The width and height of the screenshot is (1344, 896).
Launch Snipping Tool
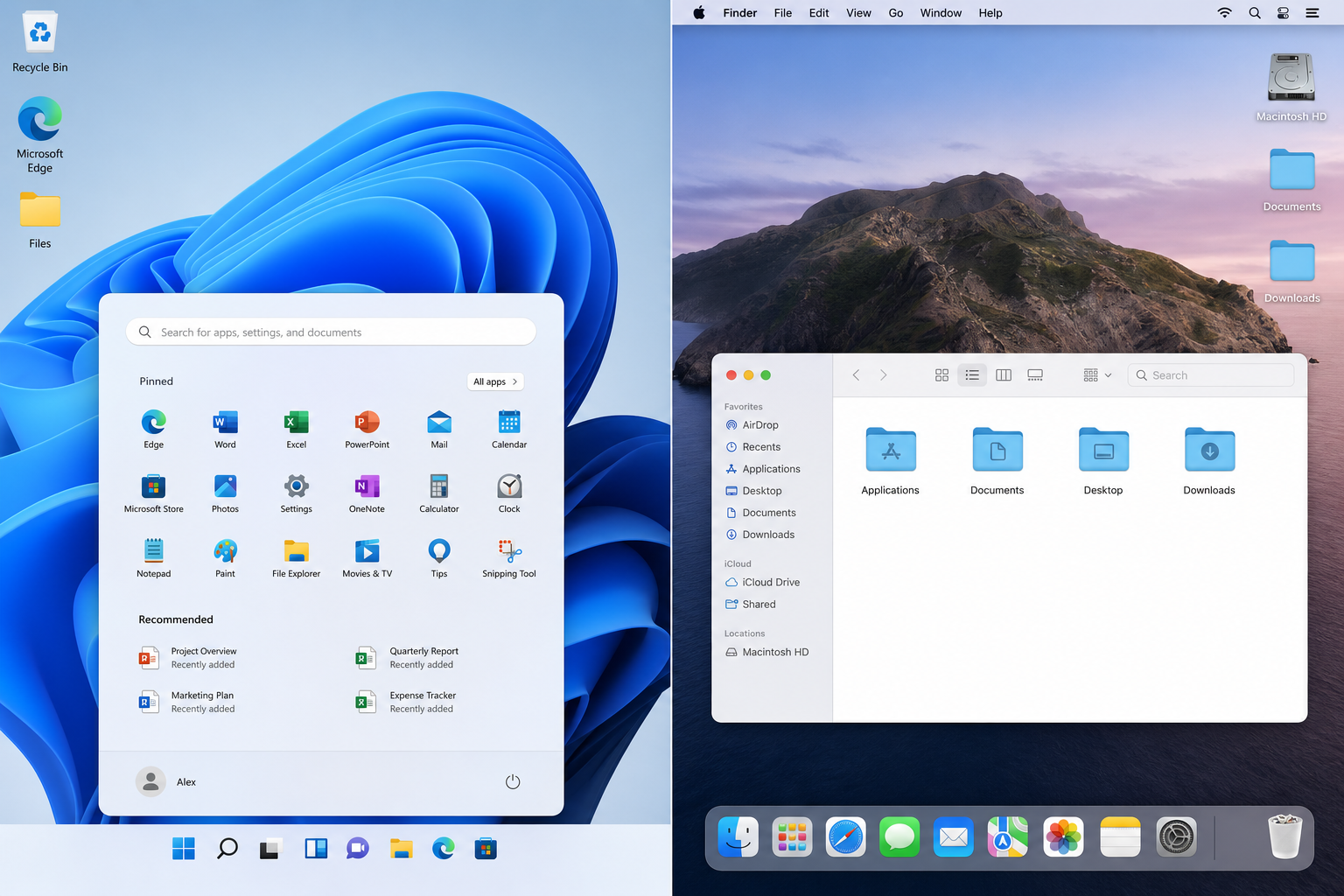point(509,558)
